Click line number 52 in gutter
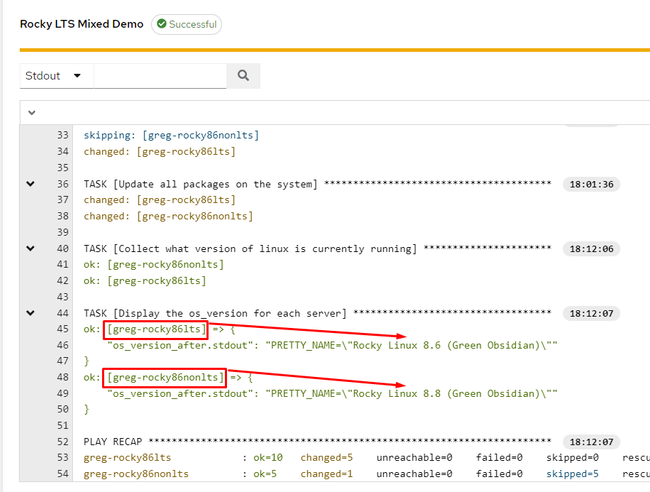 click(x=63, y=442)
